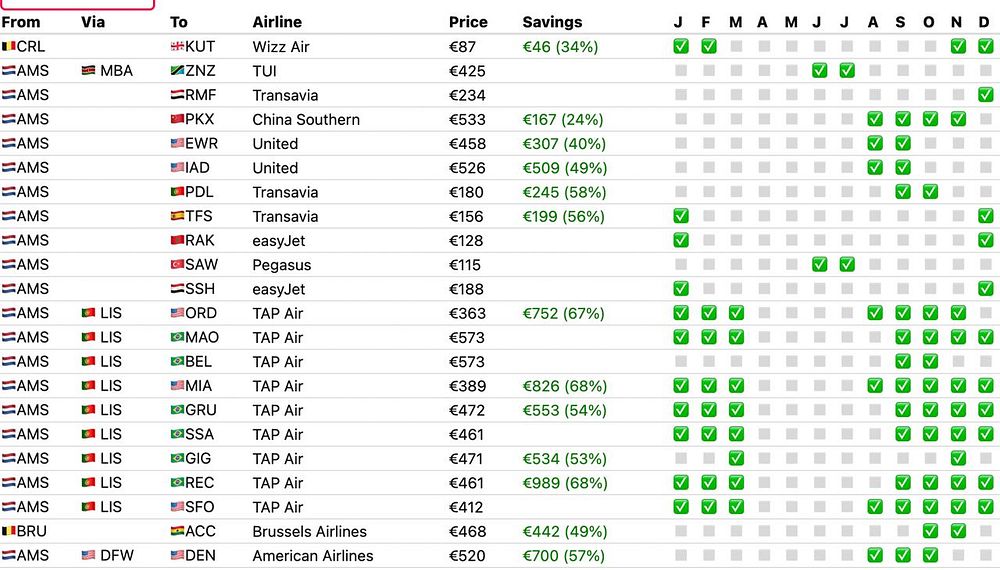Click the Spain flag beside TFS

click(x=177, y=217)
